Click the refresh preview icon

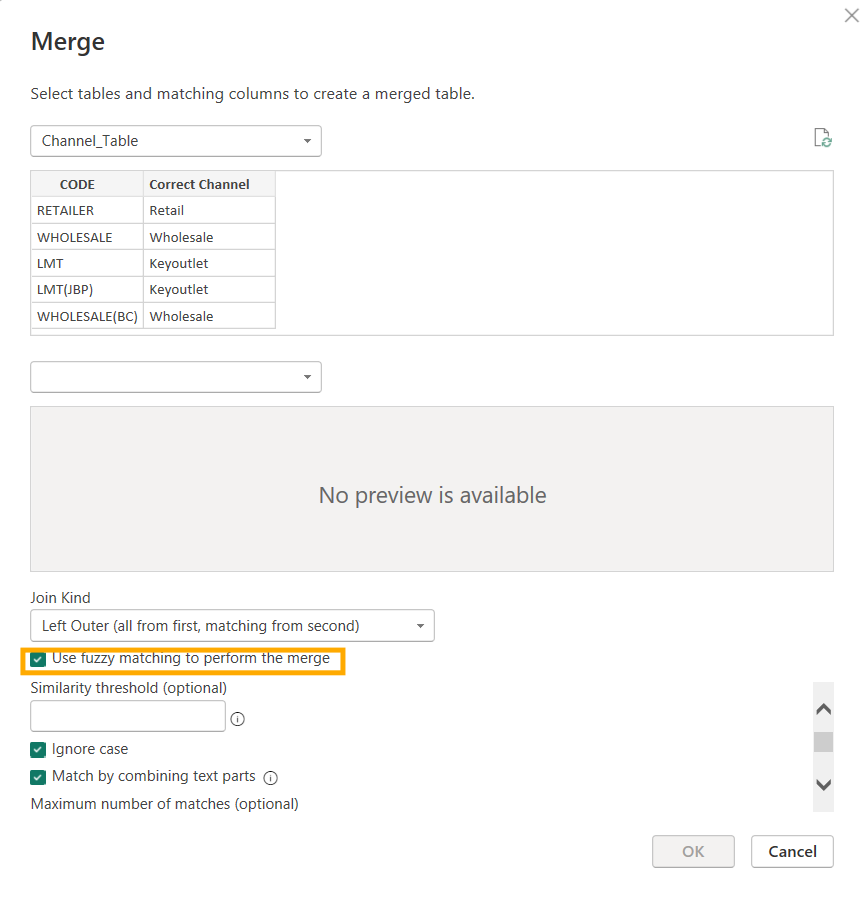coord(822,138)
